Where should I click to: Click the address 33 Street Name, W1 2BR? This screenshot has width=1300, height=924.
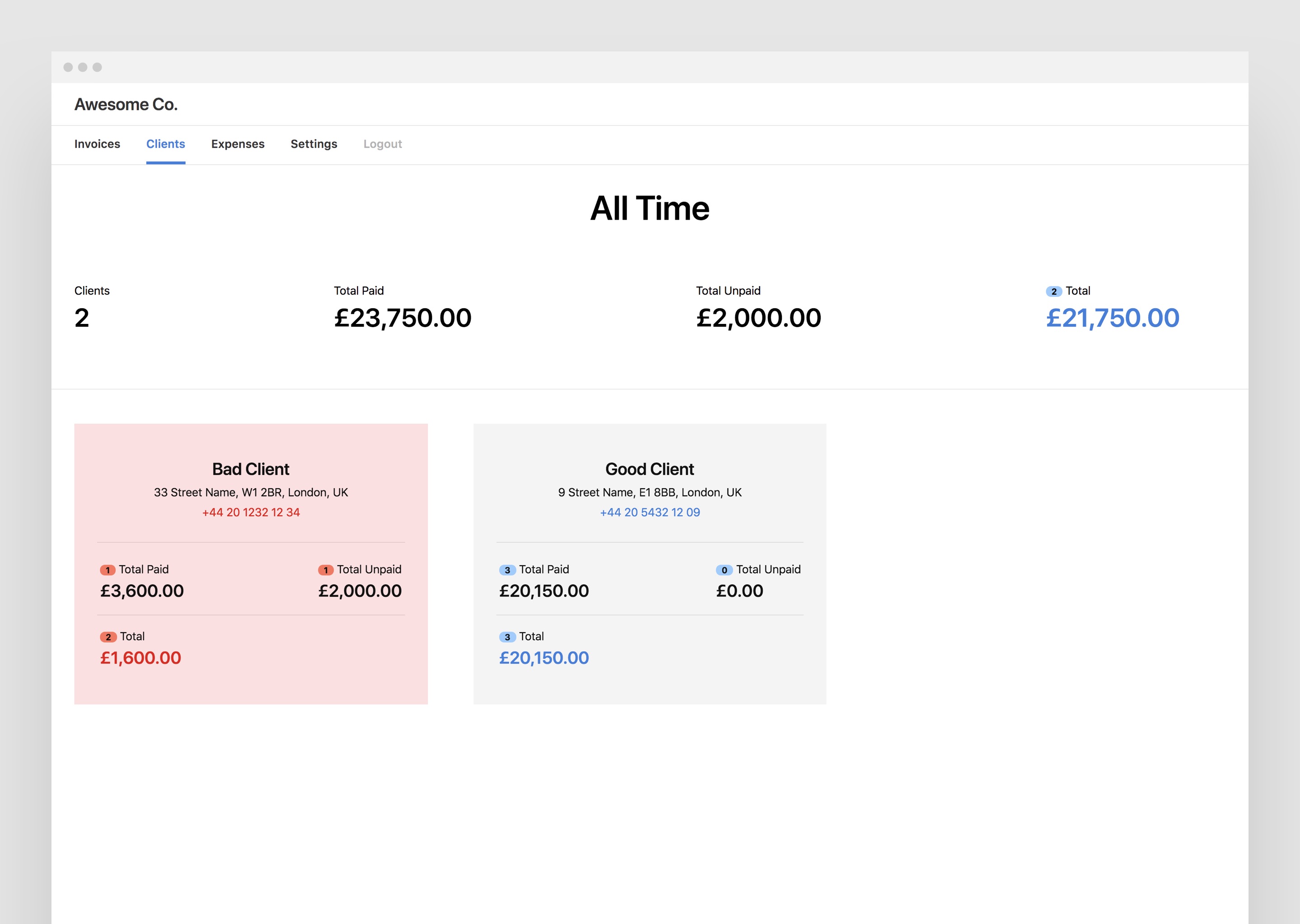click(251, 493)
